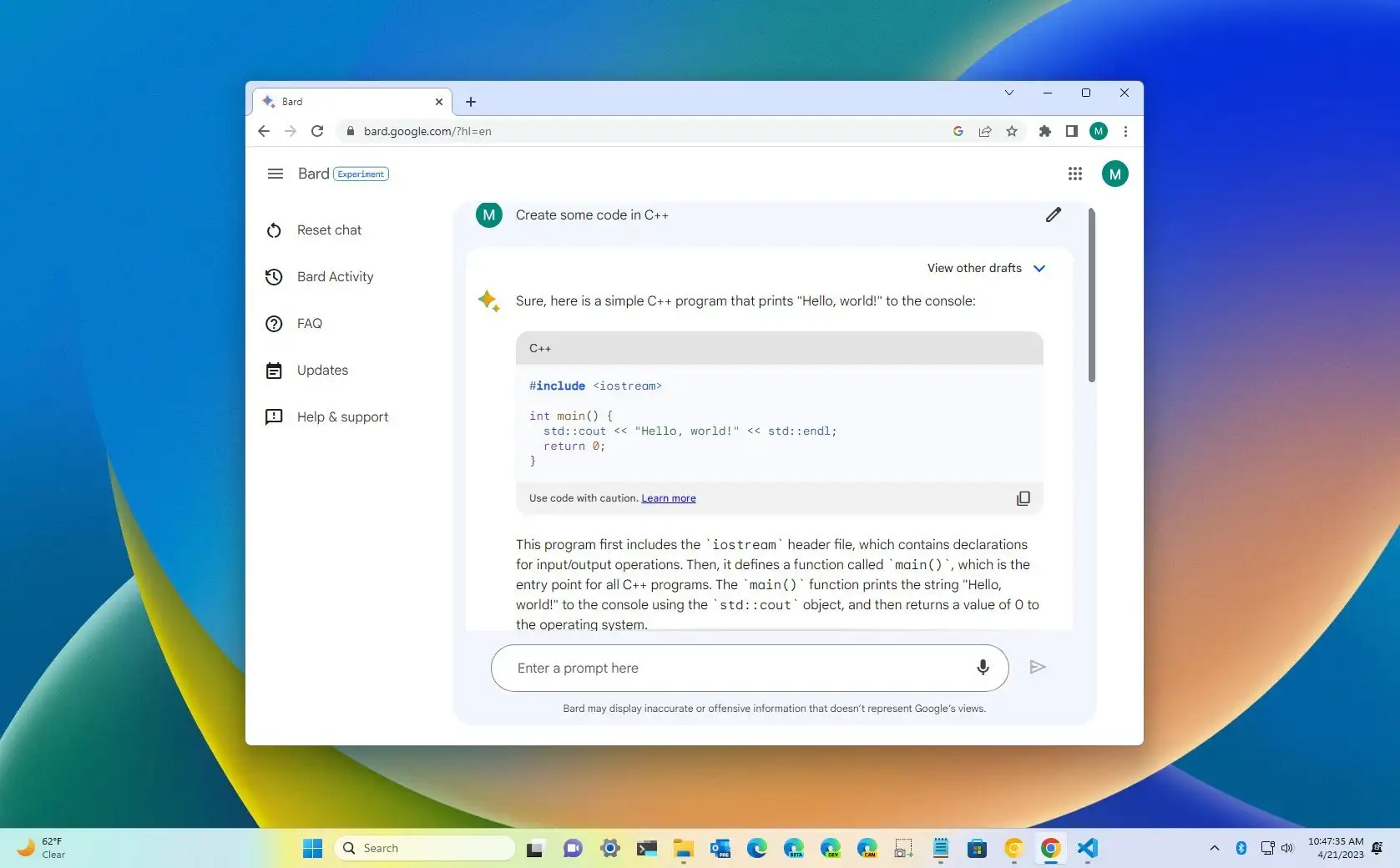Select Reset chat in the sidebar
The image size is (1400, 868).
329,230
